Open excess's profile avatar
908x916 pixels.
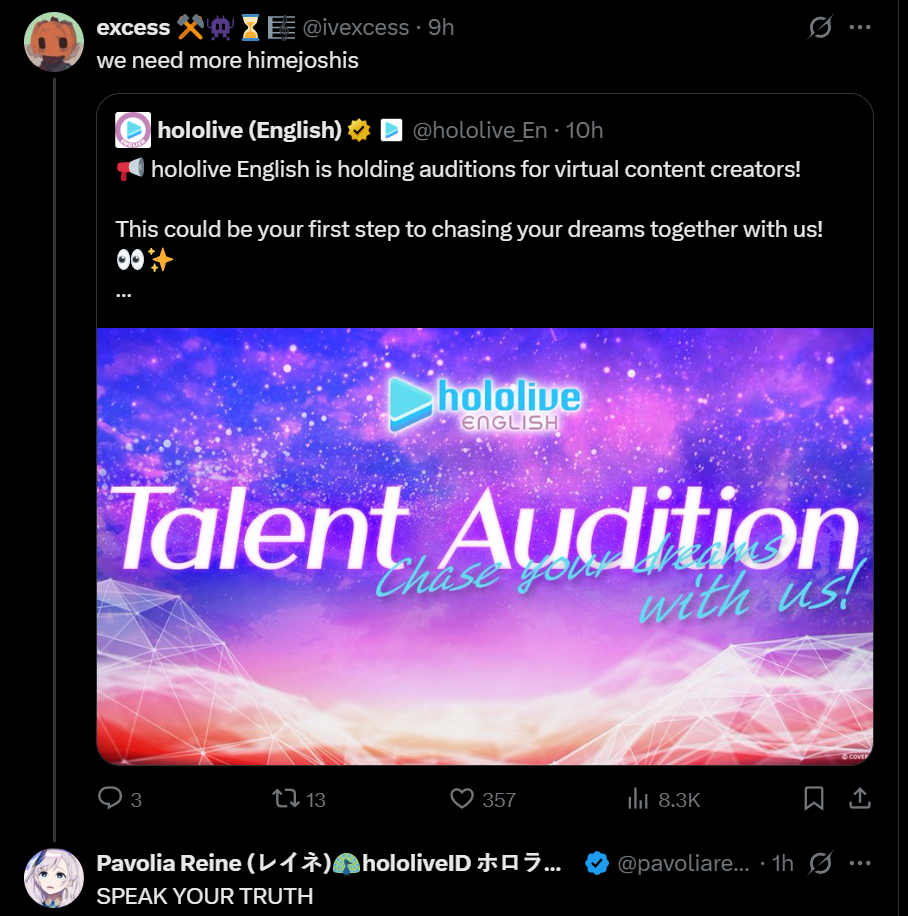point(53,42)
